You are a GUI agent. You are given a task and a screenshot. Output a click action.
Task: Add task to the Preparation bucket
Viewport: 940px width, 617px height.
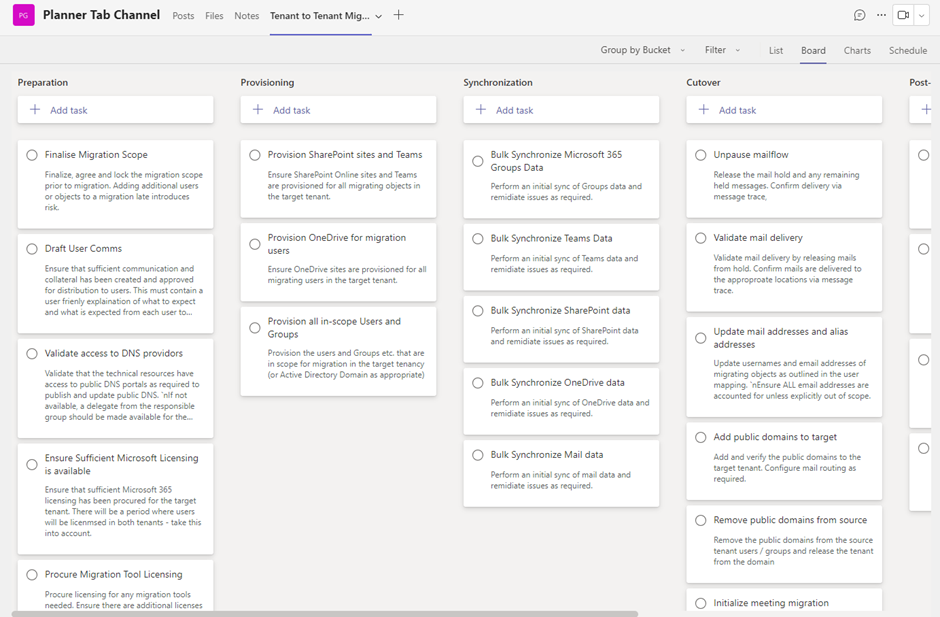115,110
